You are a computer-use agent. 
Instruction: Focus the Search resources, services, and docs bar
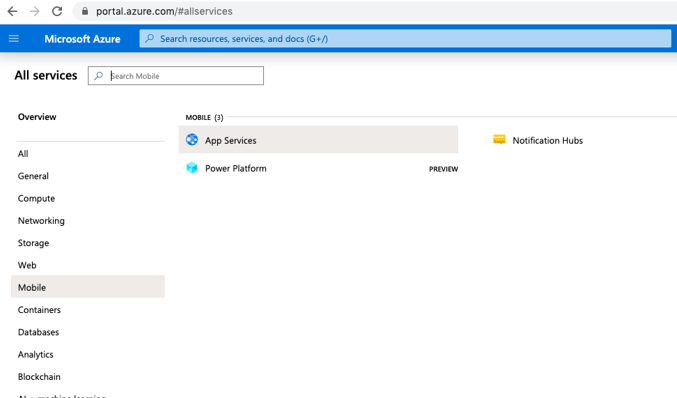tap(405, 38)
